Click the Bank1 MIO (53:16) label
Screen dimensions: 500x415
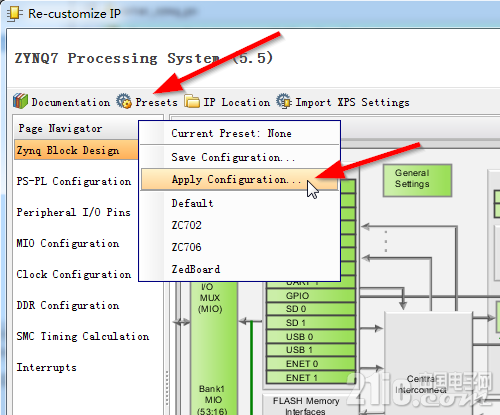[x=212, y=400]
